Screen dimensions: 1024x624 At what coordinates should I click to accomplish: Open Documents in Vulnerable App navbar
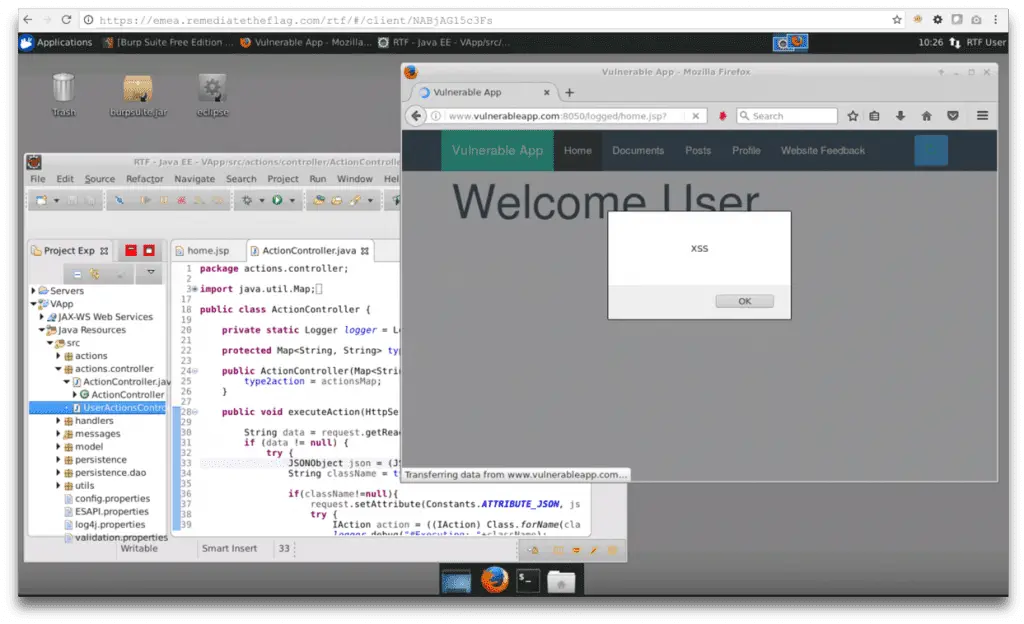coord(638,151)
